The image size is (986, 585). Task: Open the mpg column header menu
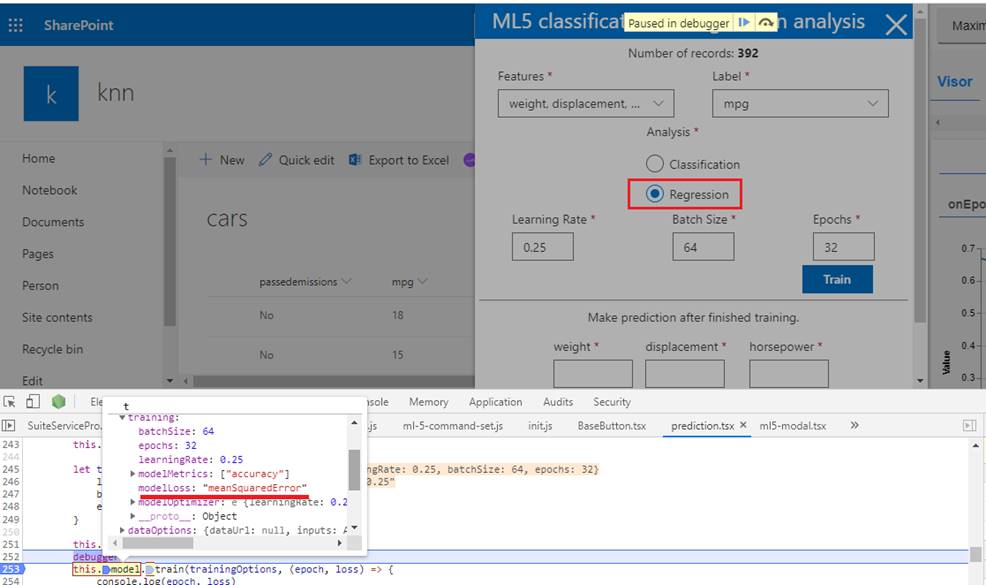pos(422,281)
